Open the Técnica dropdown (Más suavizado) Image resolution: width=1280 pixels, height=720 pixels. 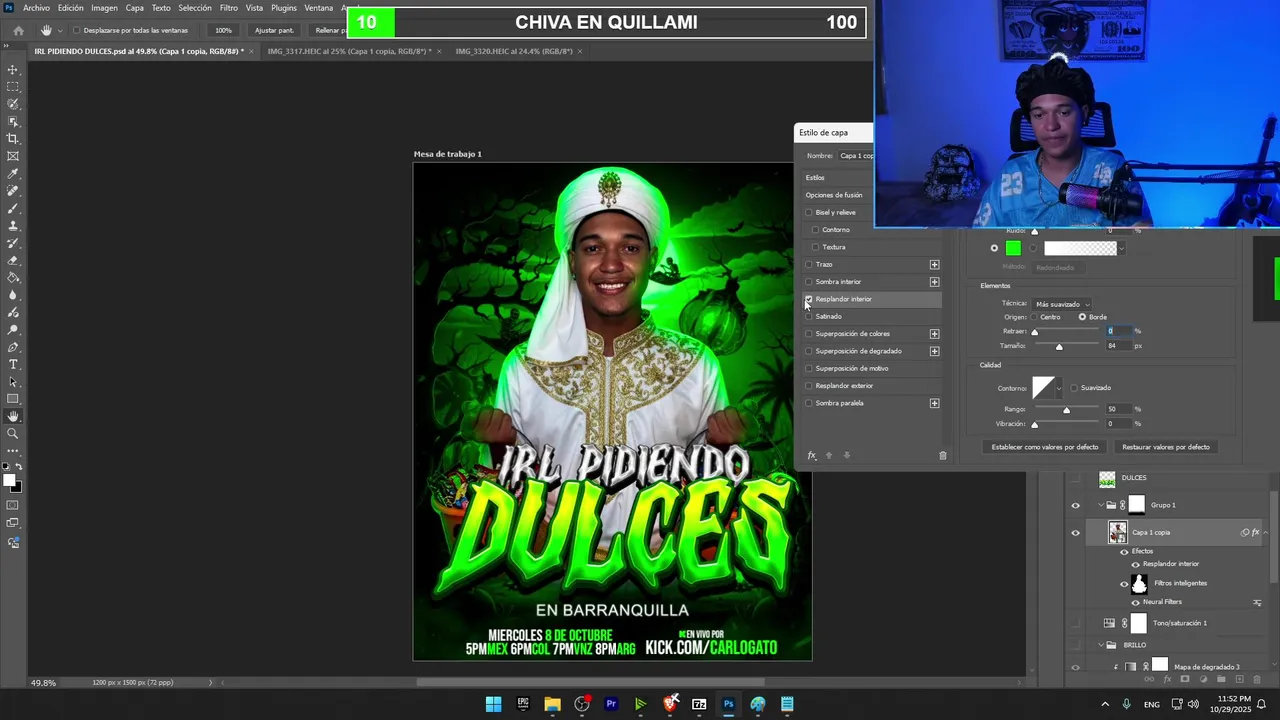(x=1062, y=304)
